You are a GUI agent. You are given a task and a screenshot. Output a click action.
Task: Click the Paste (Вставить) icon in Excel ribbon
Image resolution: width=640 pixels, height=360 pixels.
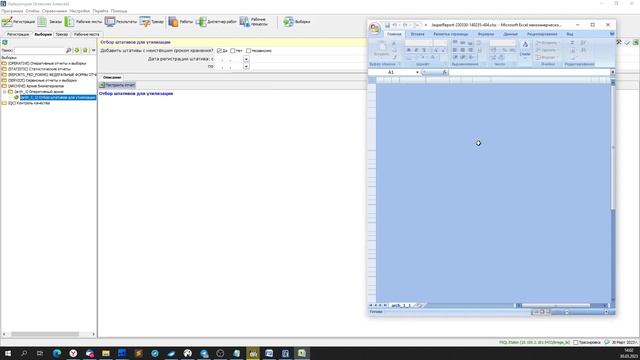click(x=382, y=49)
